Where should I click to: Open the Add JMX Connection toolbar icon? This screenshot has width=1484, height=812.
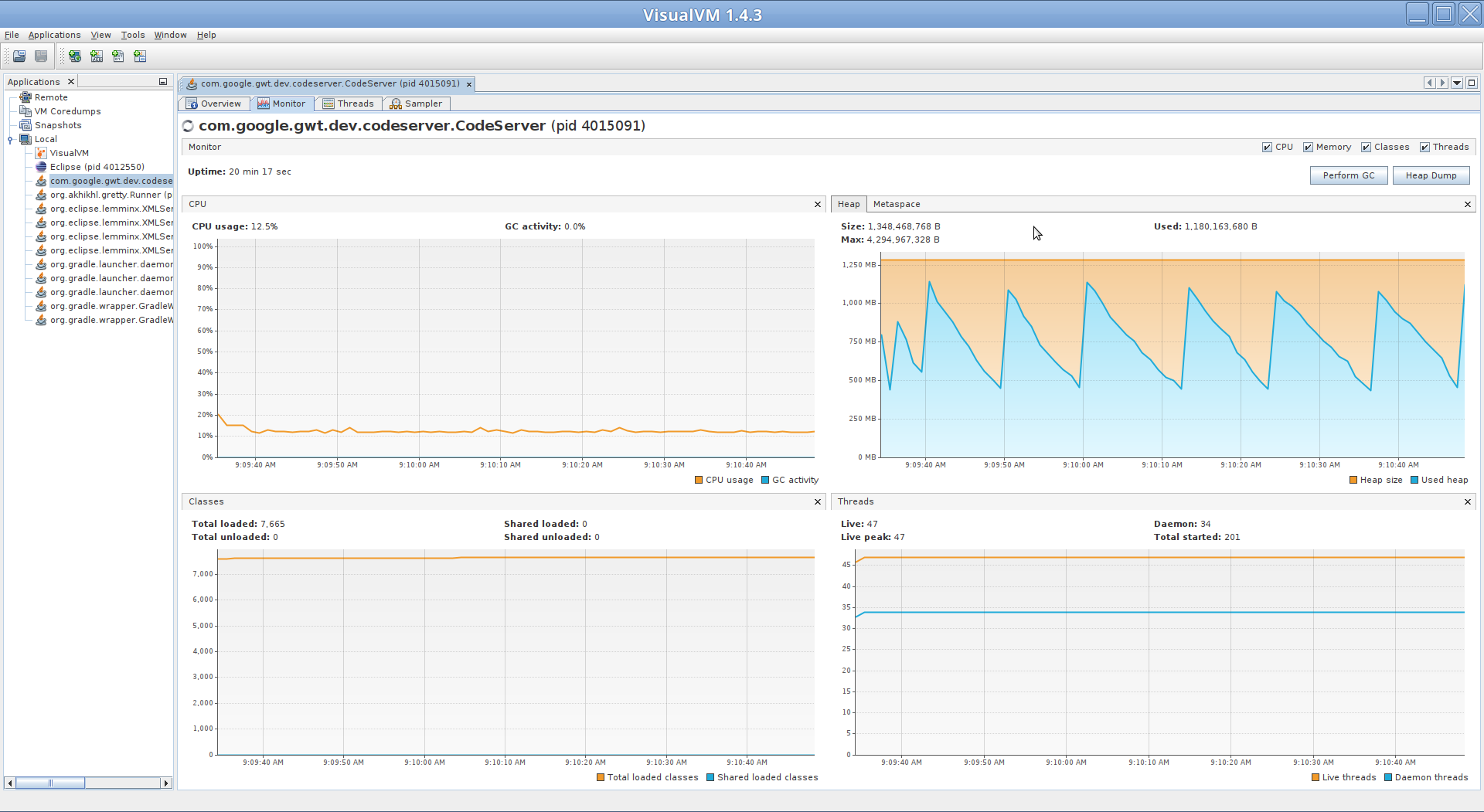pos(97,56)
